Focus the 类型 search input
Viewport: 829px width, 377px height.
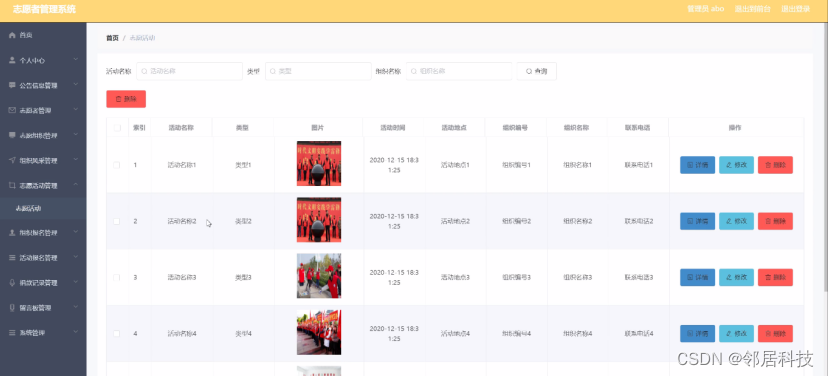318,71
